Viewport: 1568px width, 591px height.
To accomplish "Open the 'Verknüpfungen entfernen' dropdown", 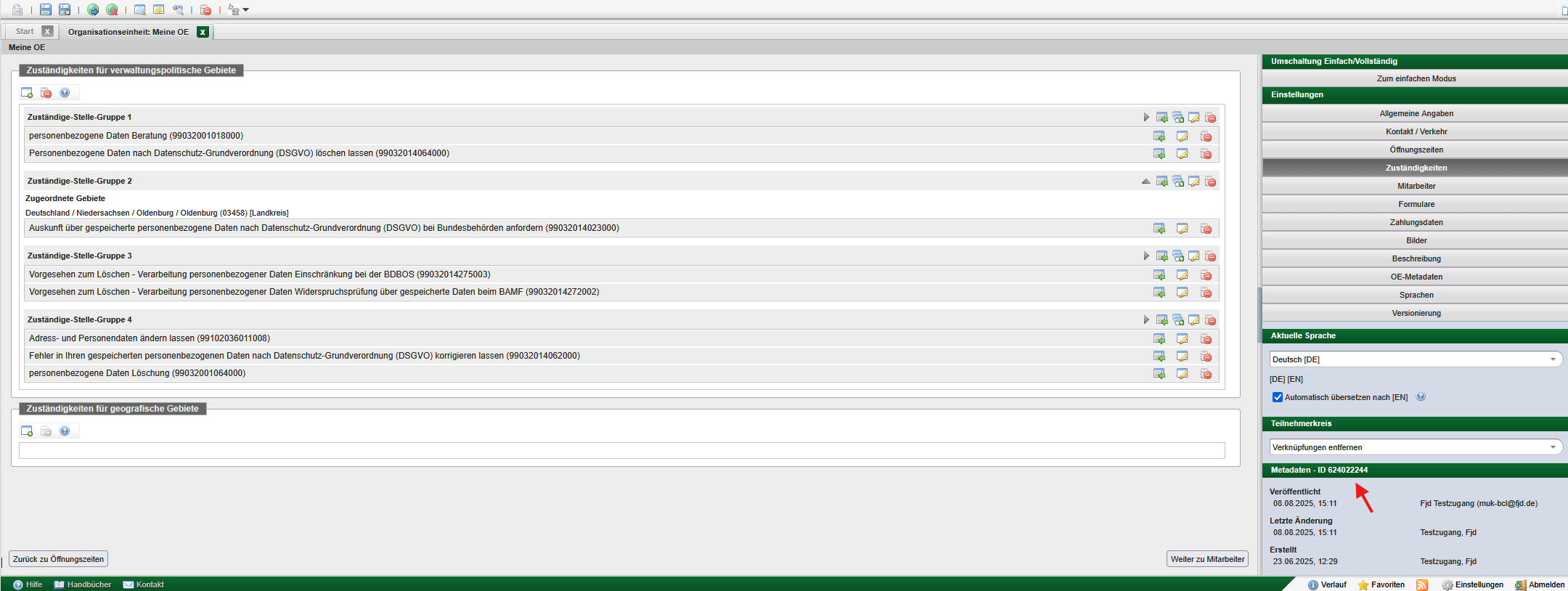I will [1416, 447].
